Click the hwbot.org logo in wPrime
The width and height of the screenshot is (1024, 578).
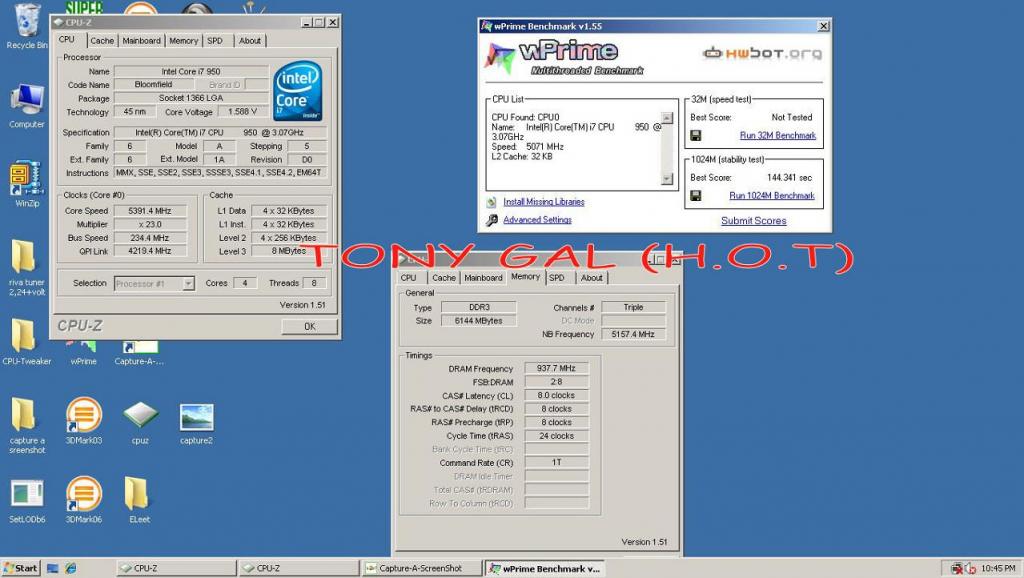pyautogui.click(x=762, y=53)
